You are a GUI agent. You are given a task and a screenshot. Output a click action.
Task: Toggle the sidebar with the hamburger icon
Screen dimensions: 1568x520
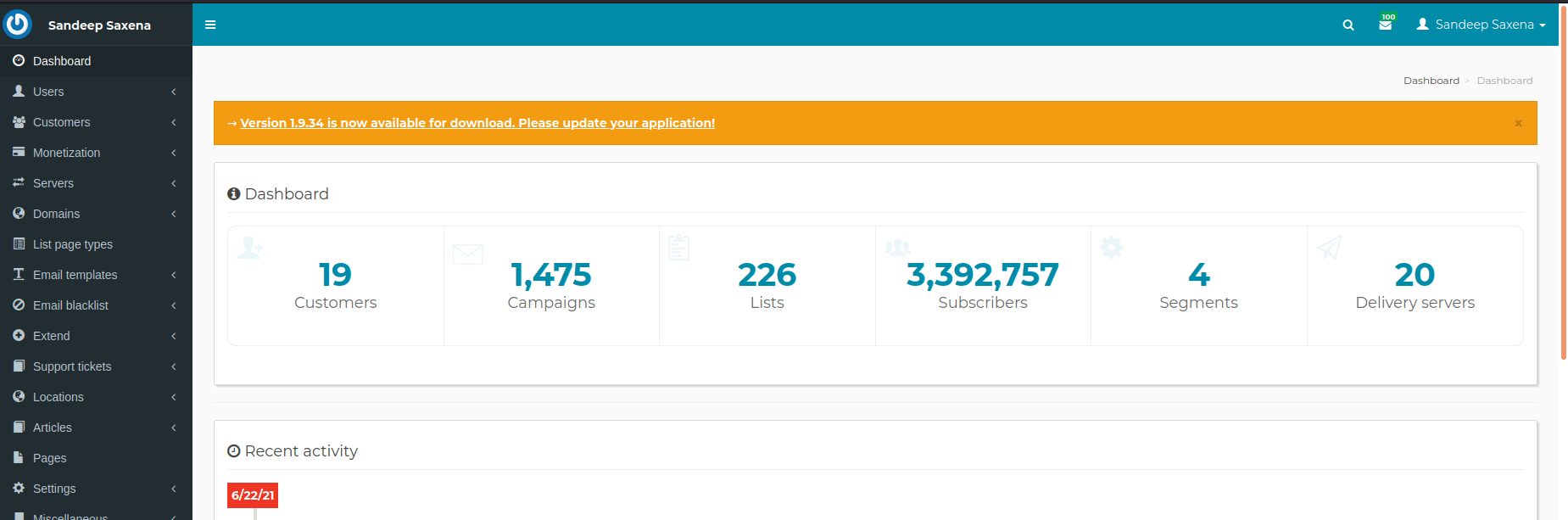[210, 25]
